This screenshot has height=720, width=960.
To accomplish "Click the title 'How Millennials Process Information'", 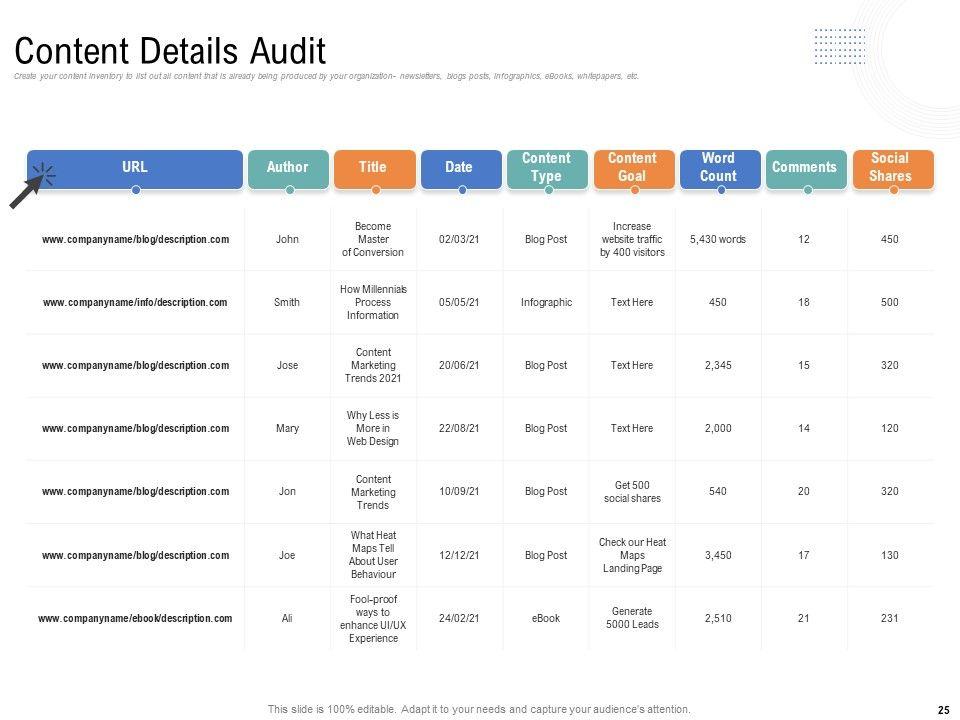I will pyautogui.click(x=373, y=302).
